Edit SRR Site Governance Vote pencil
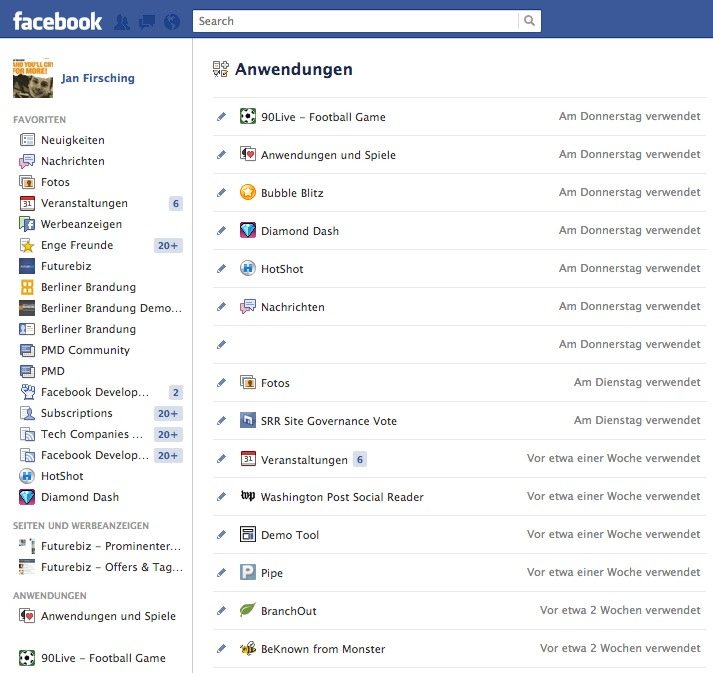Image resolution: width=713 pixels, height=673 pixels. tap(221, 421)
